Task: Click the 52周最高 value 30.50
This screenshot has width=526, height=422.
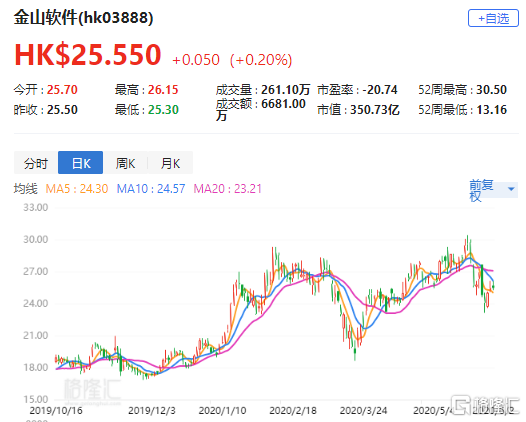Action: pyautogui.click(x=491, y=90)
